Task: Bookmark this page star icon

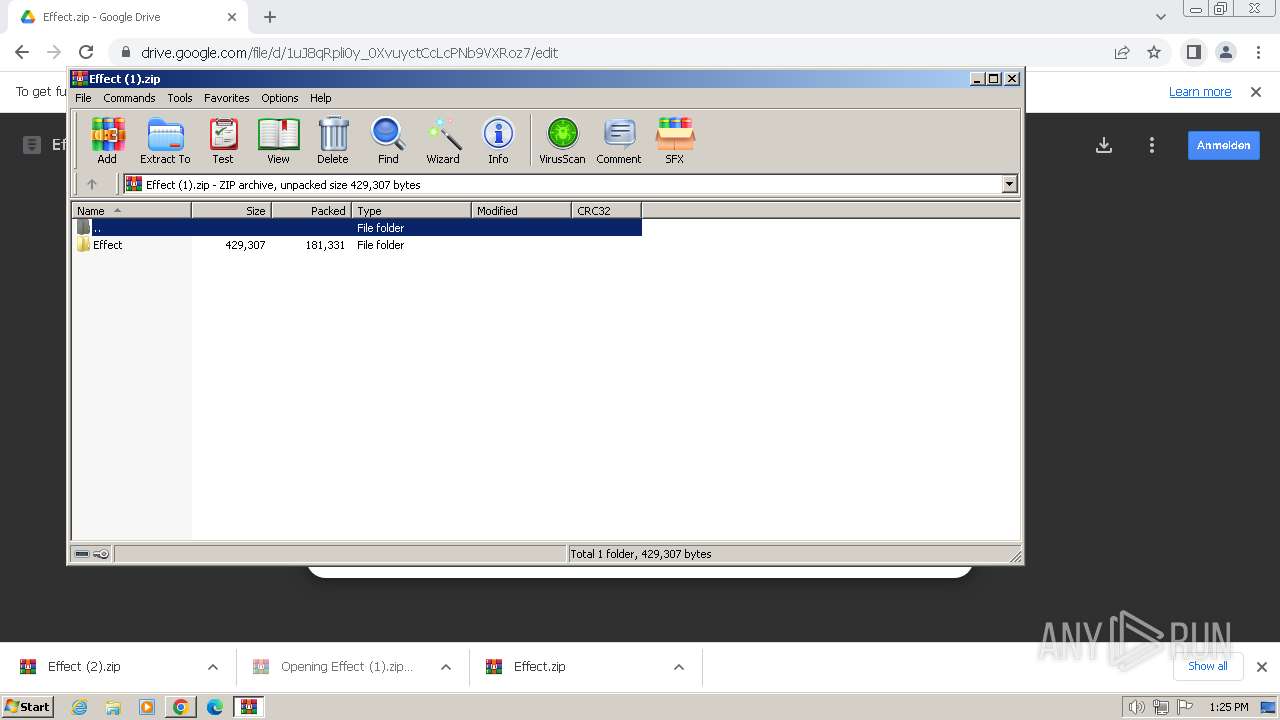Action: point(1154,52)
